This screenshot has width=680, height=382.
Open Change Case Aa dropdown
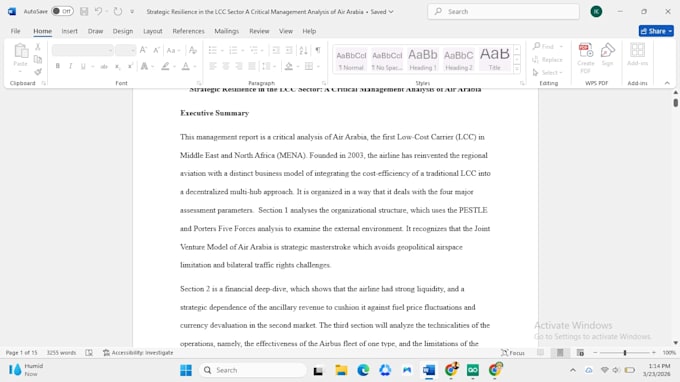[173, 50]
